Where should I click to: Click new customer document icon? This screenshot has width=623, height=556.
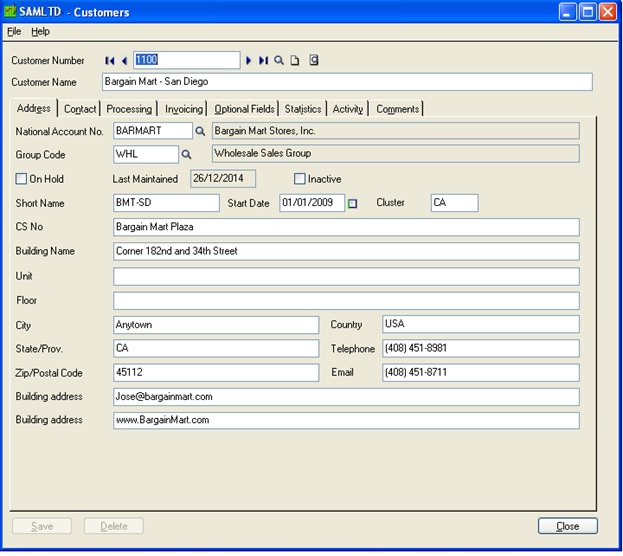(295, 61)
